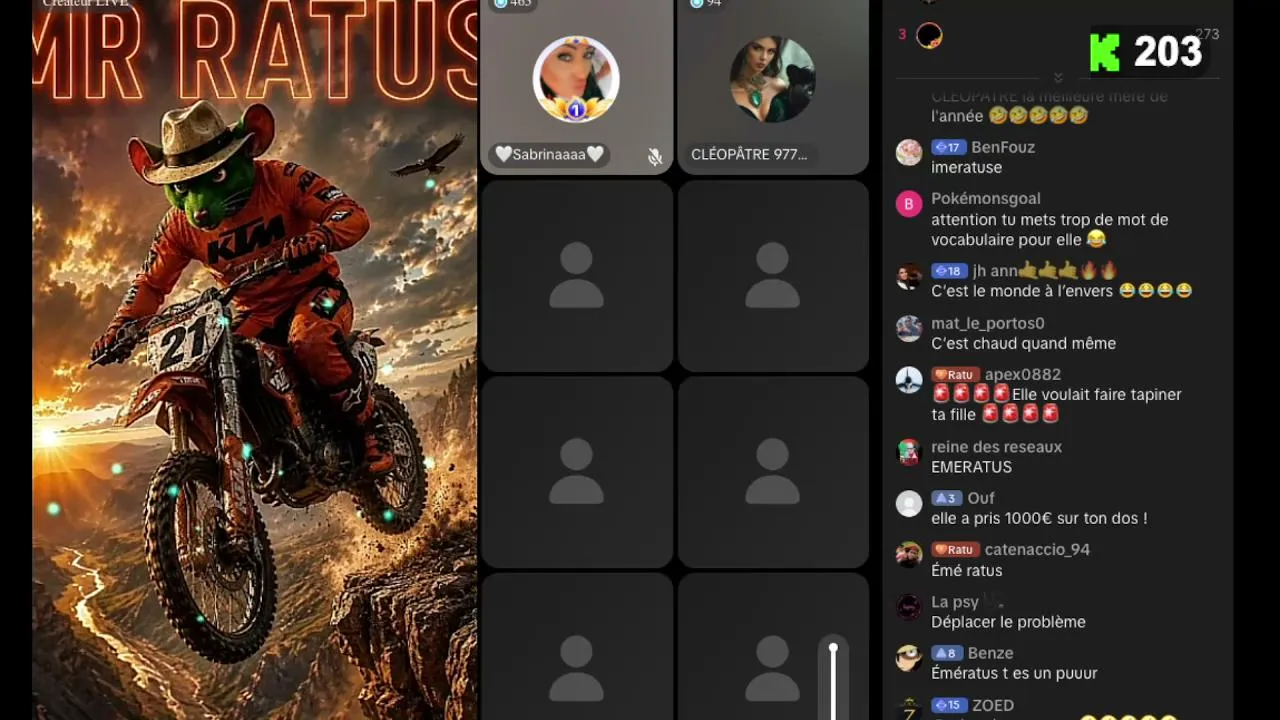The width and height of the screenshot is (1280, 720).
Task: Click the level 18 badge beside jh ann
Action: pyautogui.click(x=949, y=271)
